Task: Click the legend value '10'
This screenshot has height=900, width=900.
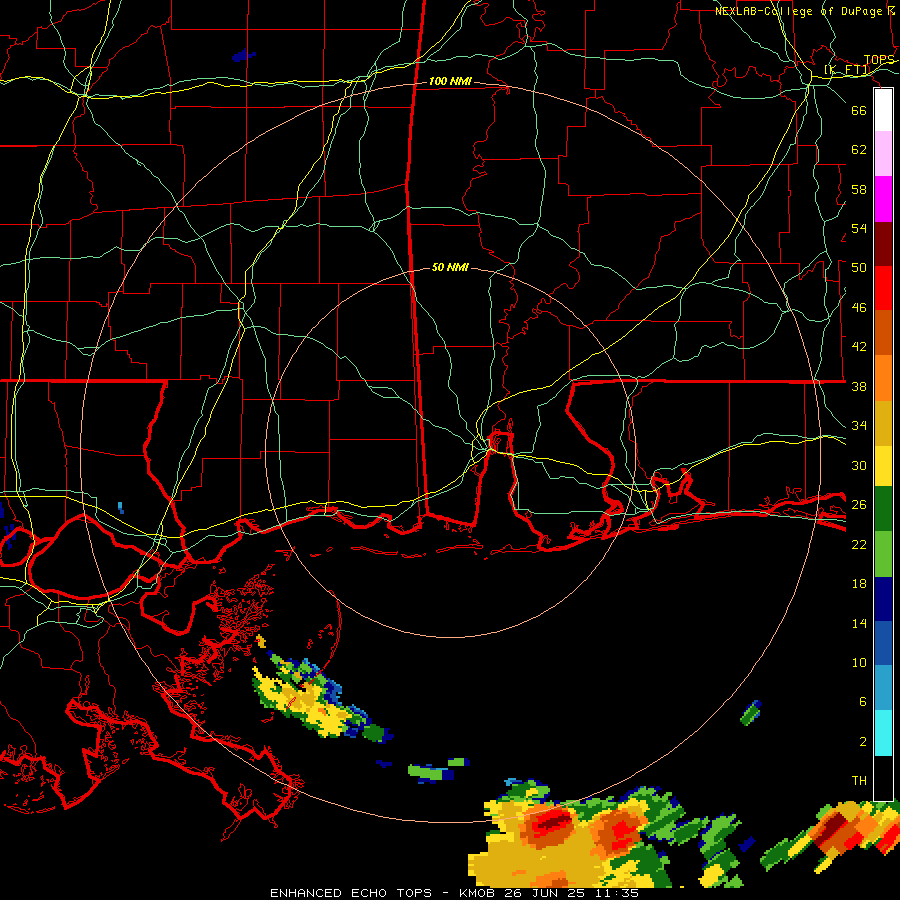Action: coord(859,663)
